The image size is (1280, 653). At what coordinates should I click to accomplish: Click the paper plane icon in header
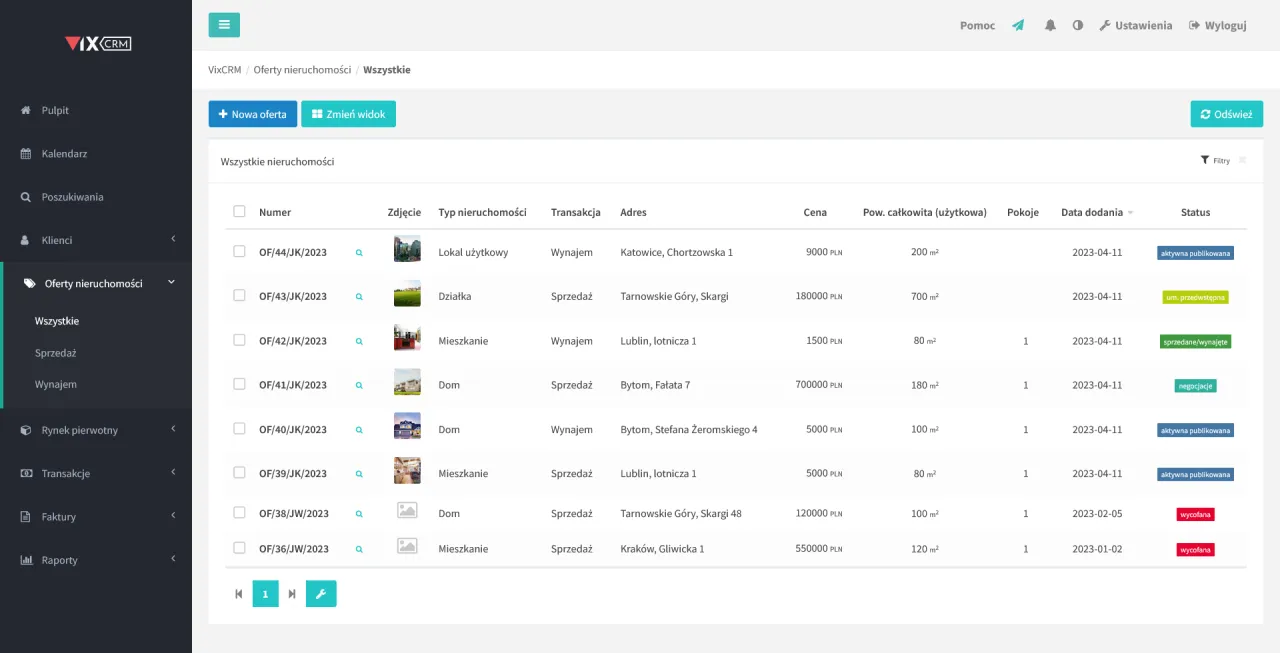[1018, 26]
